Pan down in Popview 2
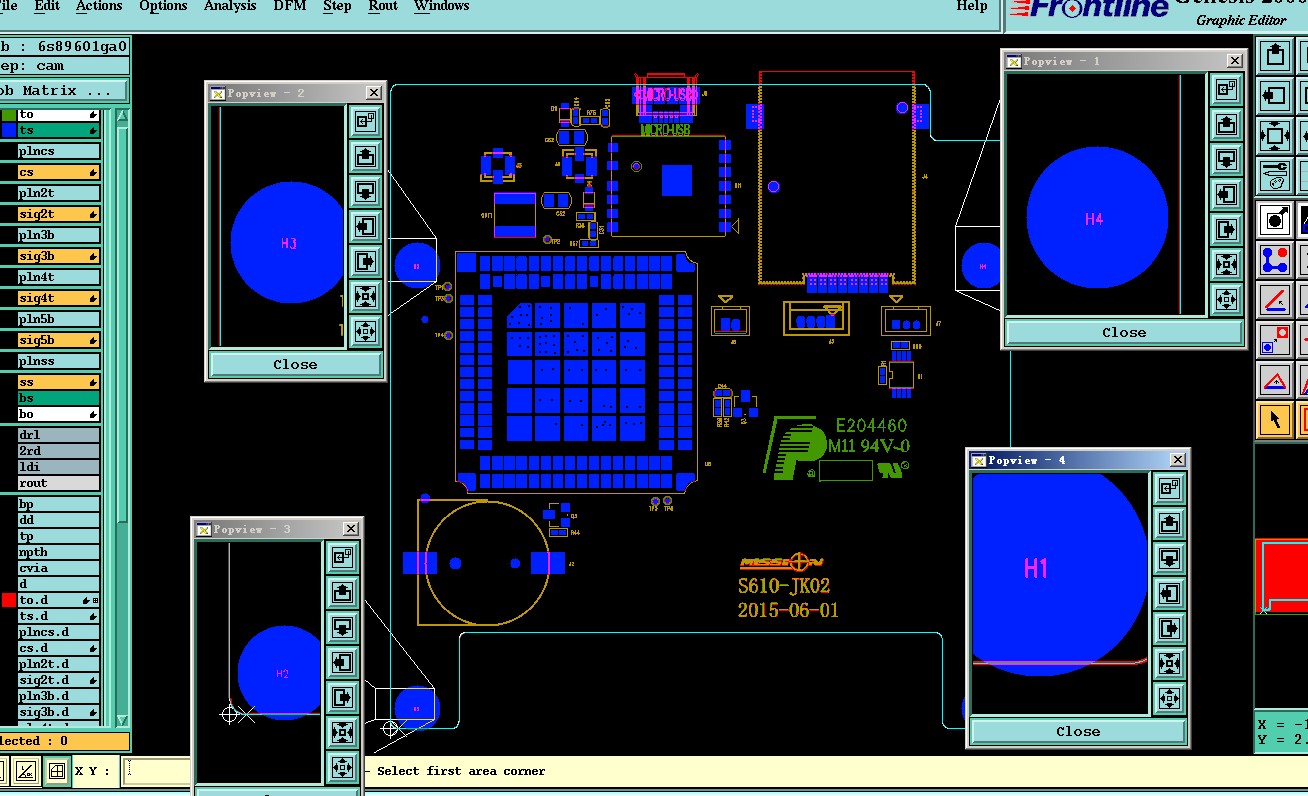Image resolution: width=1308 pixels, height=796 pixels. tap(365, 192)
